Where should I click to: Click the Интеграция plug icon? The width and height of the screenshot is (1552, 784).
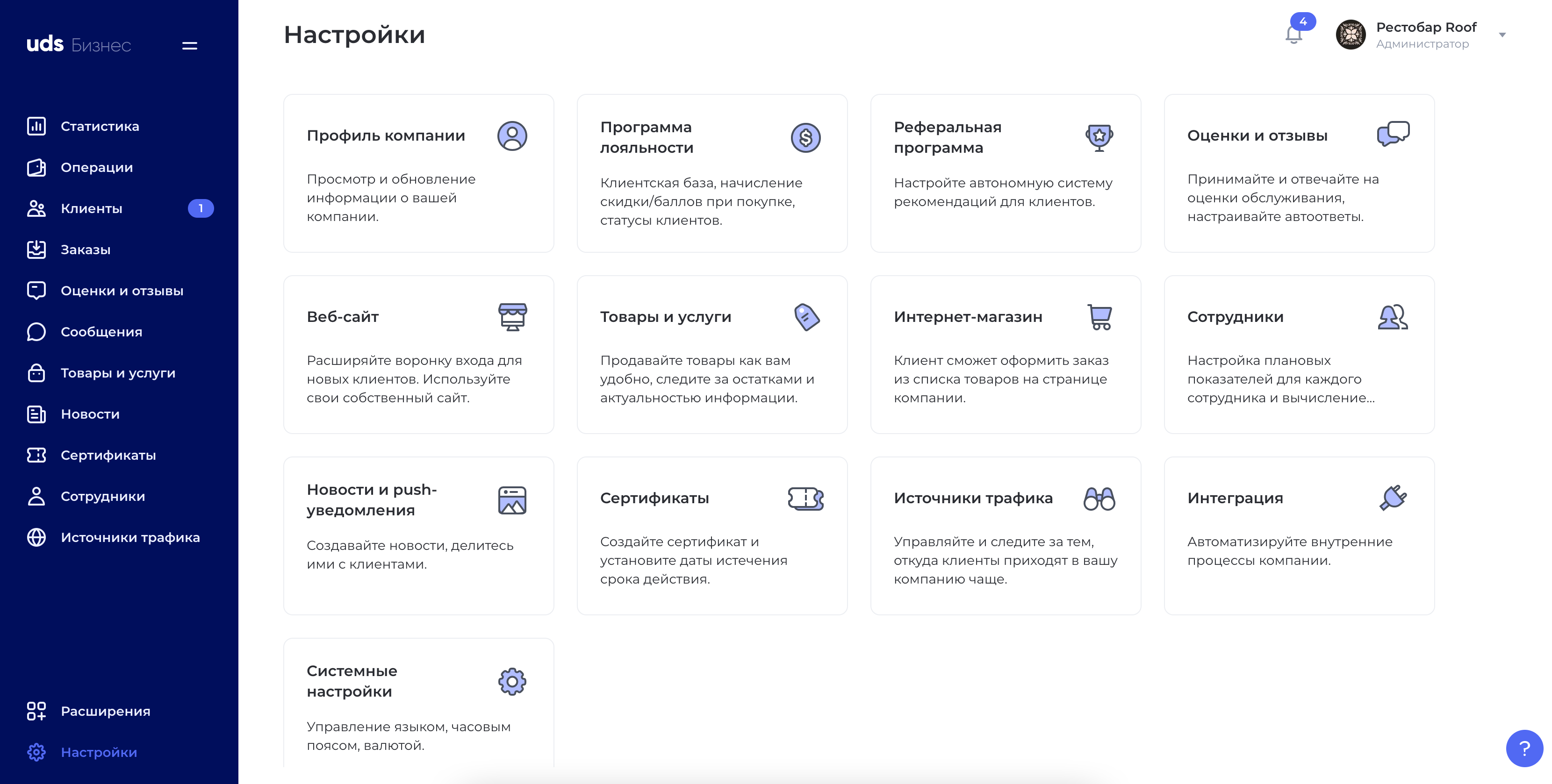[x=1392, y=499]
